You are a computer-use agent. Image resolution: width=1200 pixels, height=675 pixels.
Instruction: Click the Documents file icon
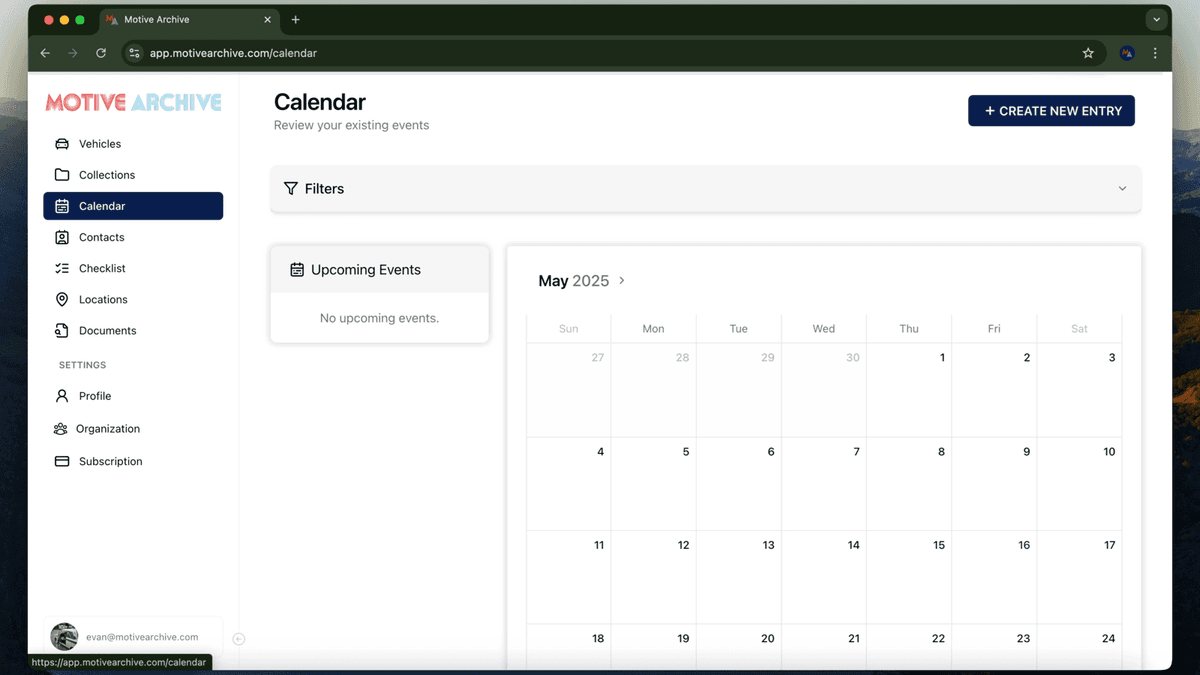[62, 330]
